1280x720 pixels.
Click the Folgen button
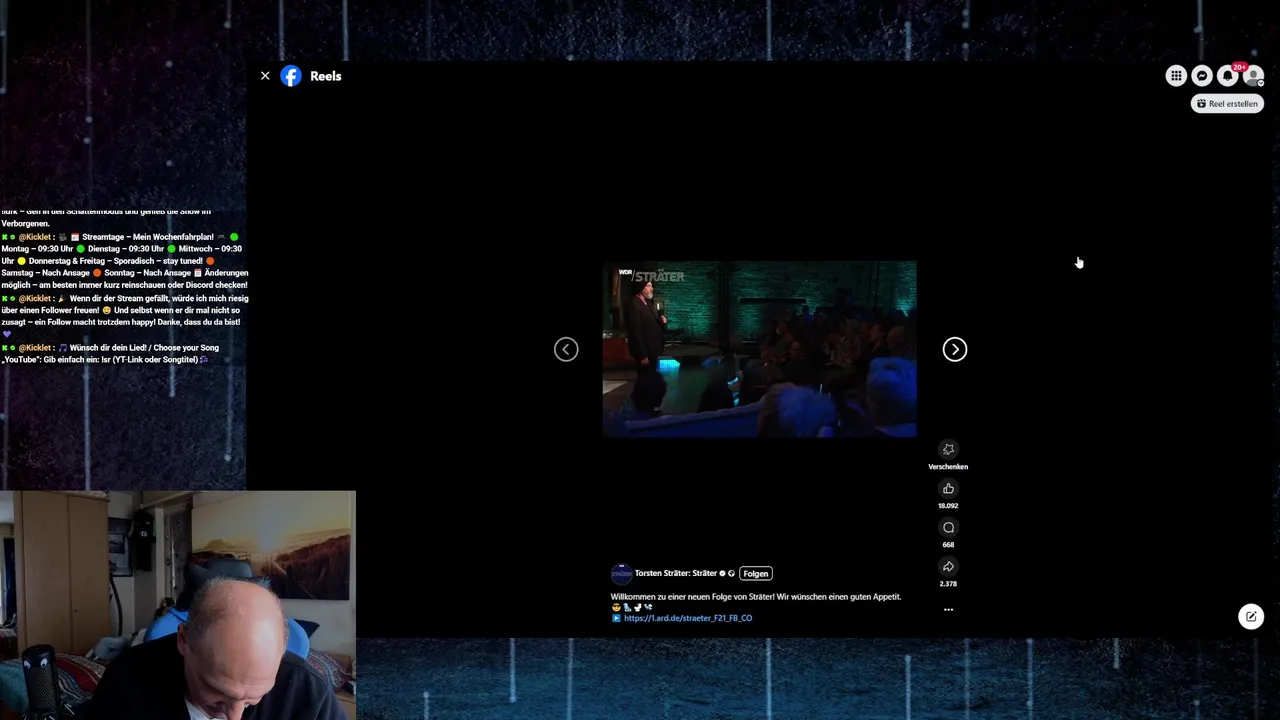click(756, 574)
